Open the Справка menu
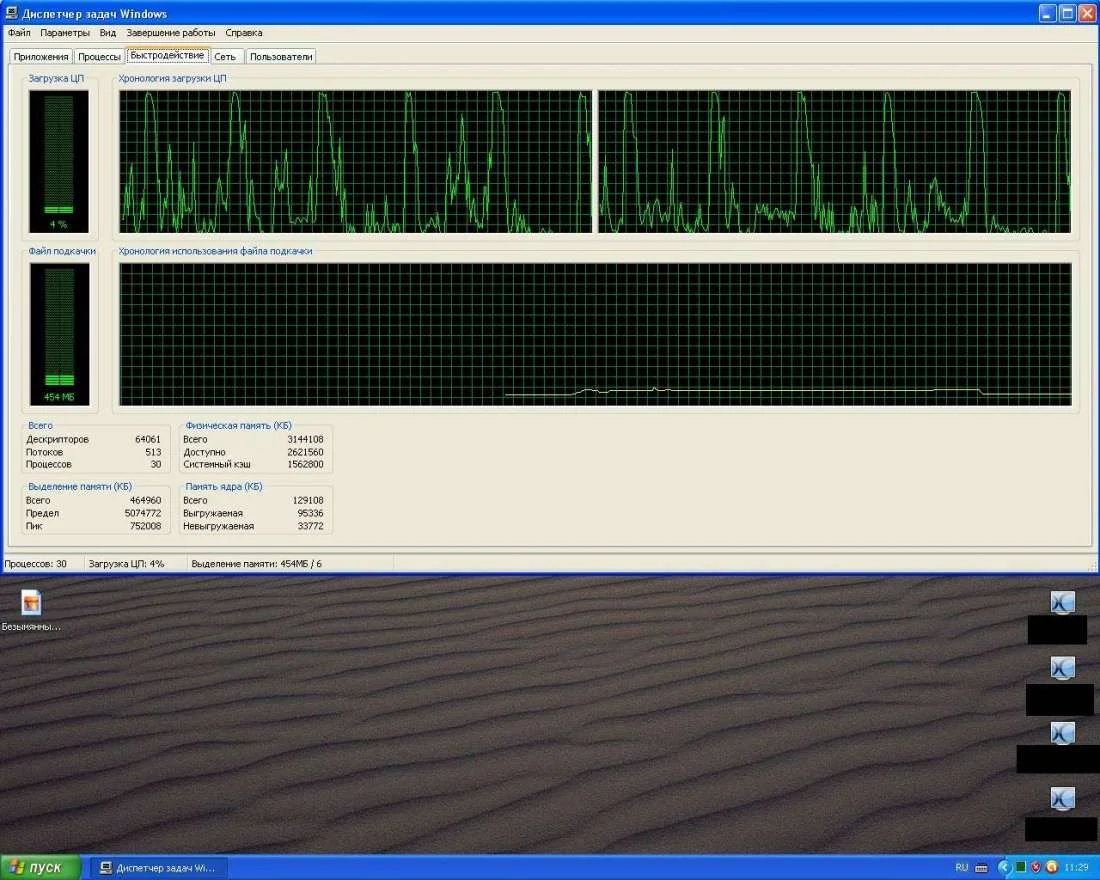This screenshot has height=880, width=1100. pyautogui.click(x=244, y=33)
